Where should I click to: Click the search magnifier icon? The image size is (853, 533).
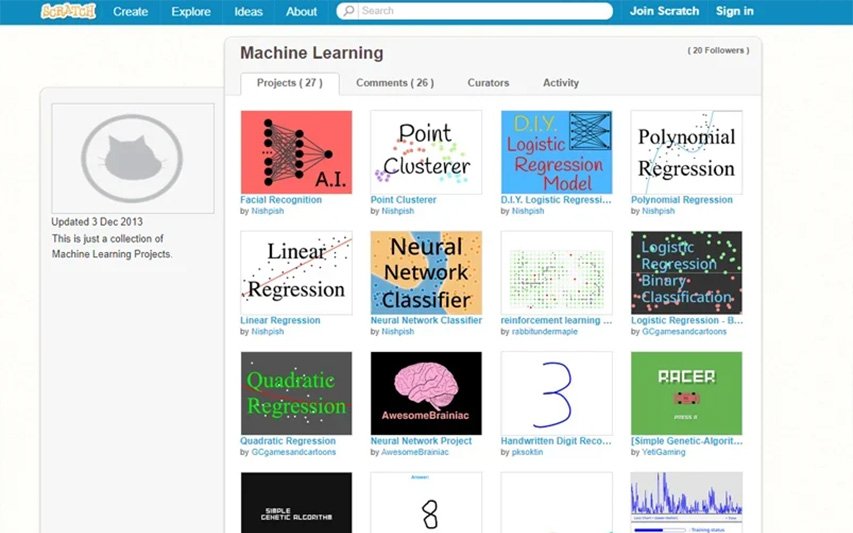348,11
